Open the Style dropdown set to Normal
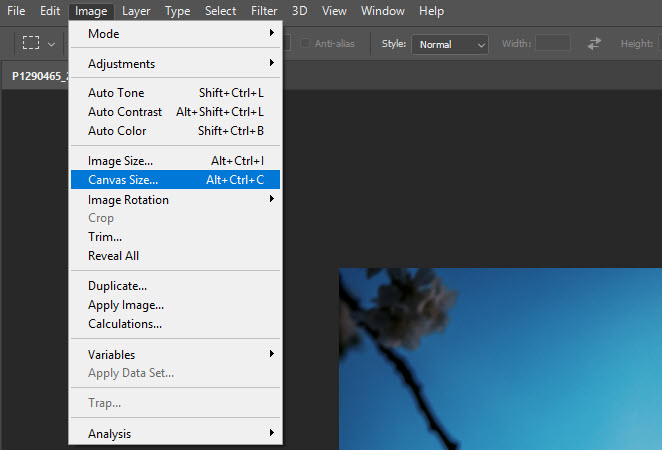This screenshot has height=450, width=662. 450,44
